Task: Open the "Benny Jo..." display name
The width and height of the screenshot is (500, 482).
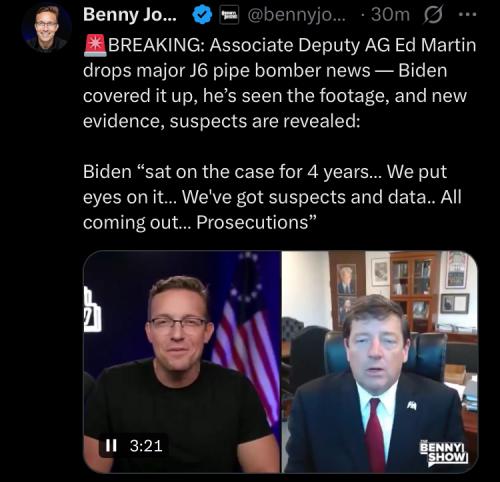Action: pyautogui.click(x=130, y=15)
